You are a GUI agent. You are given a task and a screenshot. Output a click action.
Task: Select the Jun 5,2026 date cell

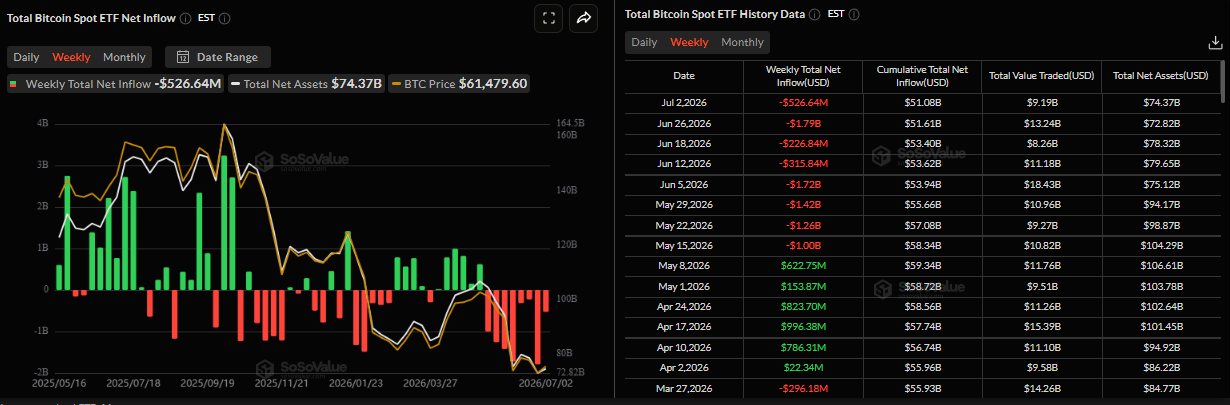[684, 185]
